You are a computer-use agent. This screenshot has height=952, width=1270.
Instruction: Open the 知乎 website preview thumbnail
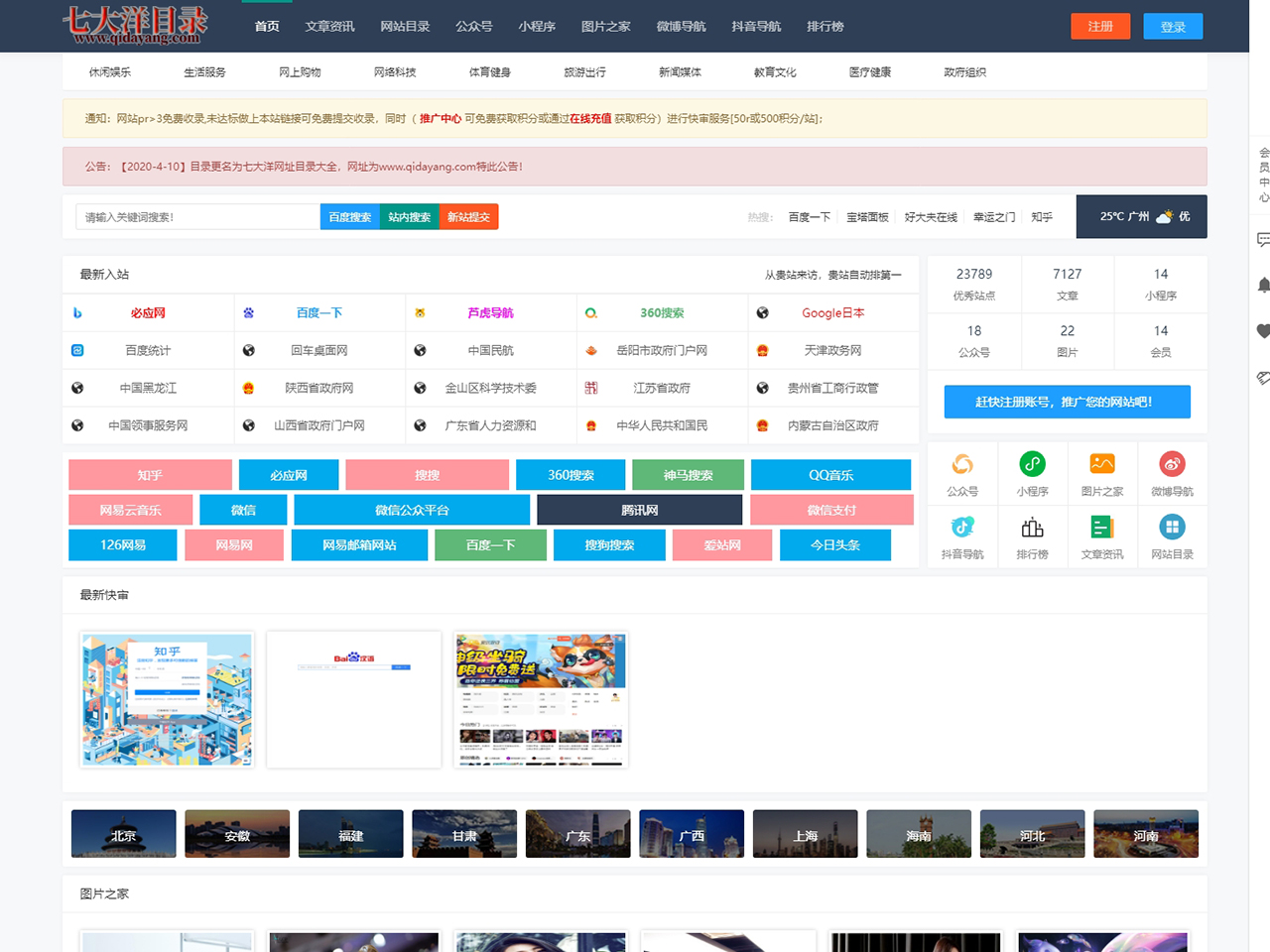pos(167,699)
